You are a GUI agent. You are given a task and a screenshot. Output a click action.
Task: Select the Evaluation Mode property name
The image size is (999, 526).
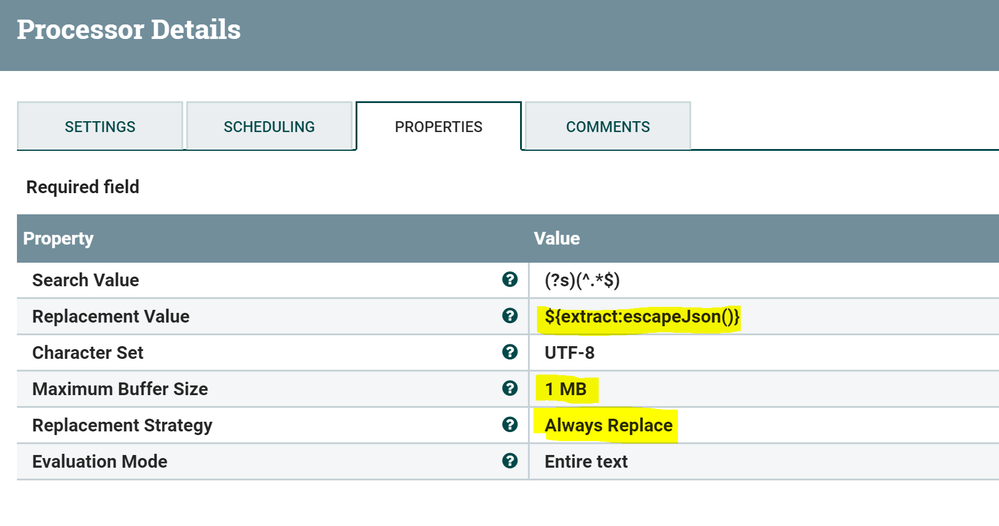100,461
